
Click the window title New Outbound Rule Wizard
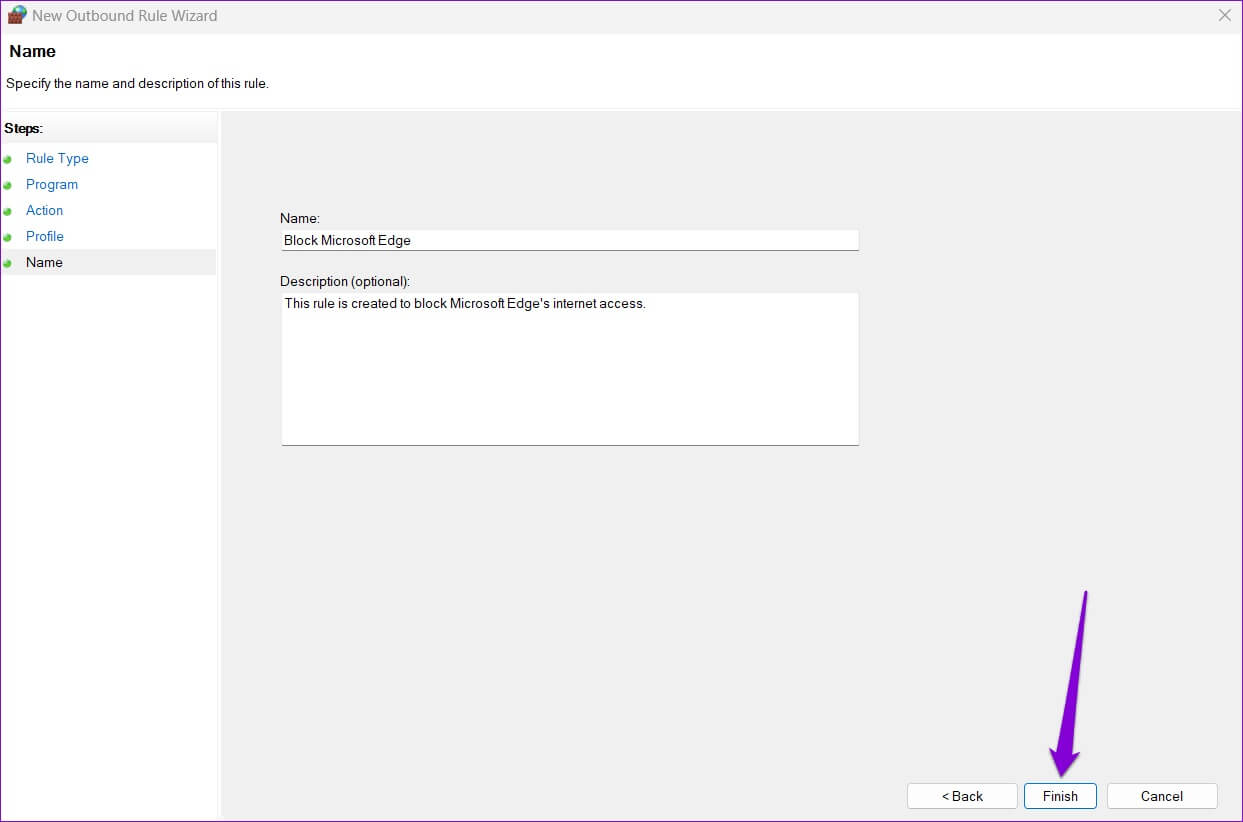(x=125, y=16)
